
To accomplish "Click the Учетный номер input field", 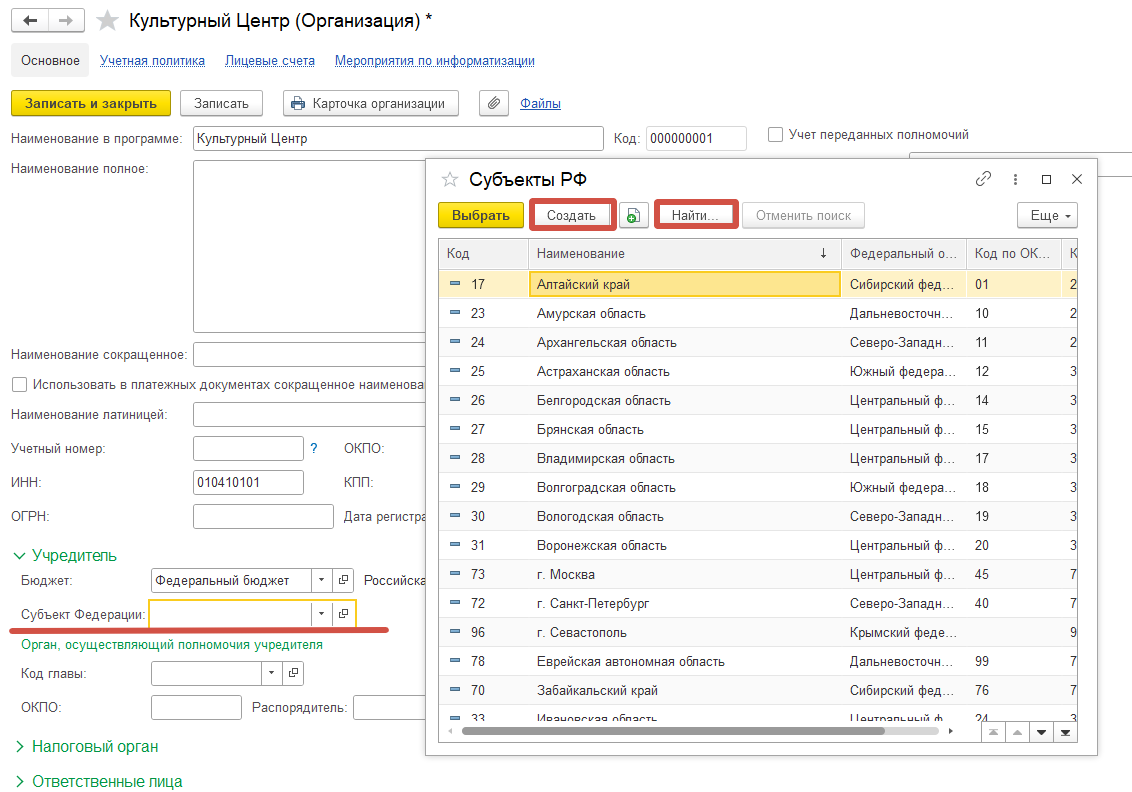I will (x=248, y=448).
